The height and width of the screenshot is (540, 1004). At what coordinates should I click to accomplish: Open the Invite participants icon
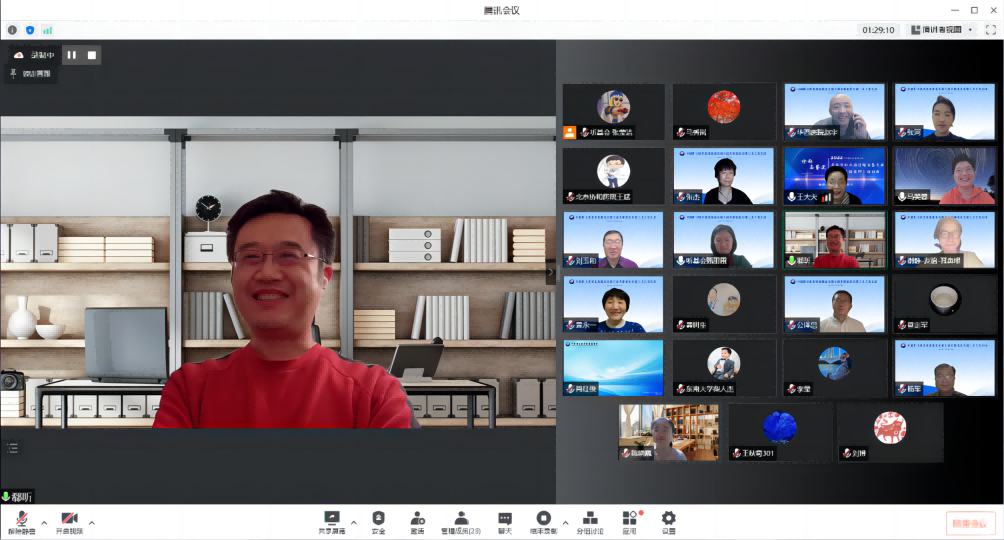pos(417,519)
